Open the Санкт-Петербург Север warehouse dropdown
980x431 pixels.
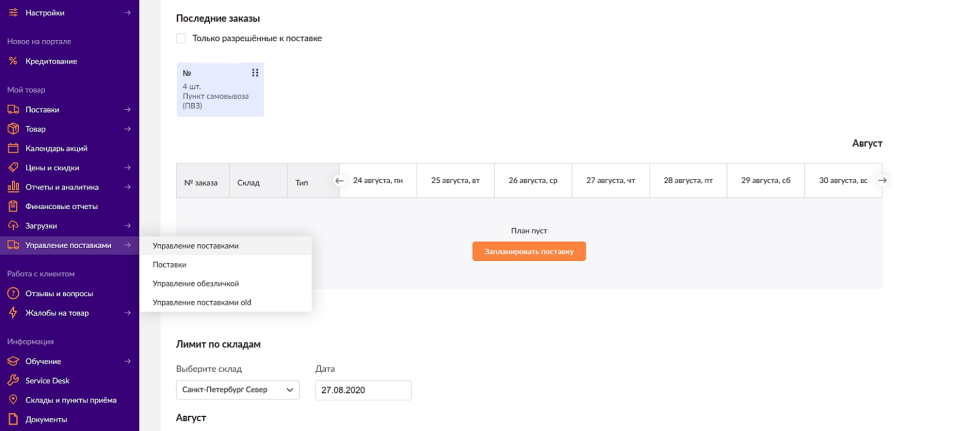[237, 390]
